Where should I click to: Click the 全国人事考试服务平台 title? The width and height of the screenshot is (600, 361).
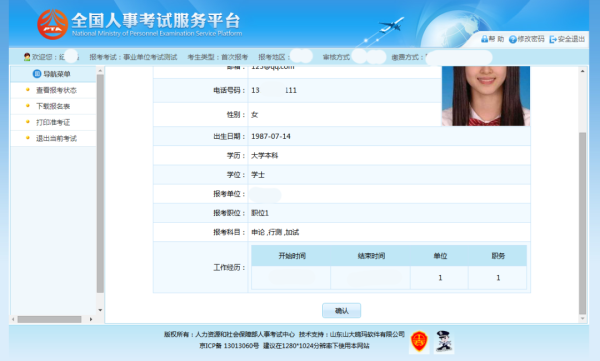pos(156,20)
